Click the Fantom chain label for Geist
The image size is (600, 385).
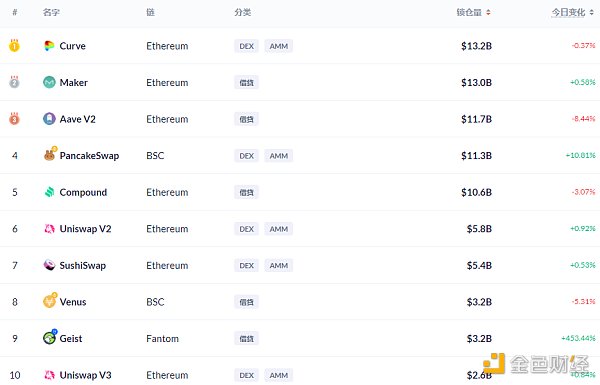[x=162, y=339]
